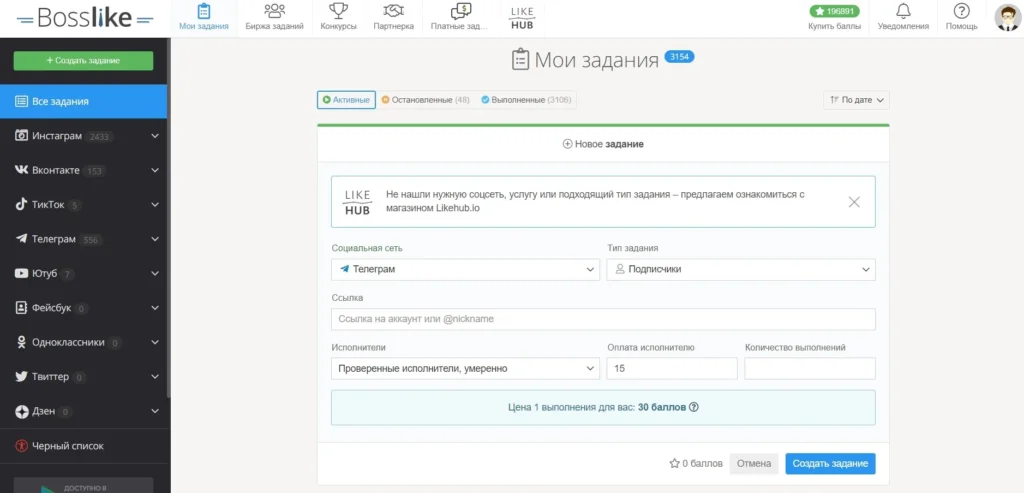Expand the Телеграм sidebar chevron
This screenshot has height=493, width=1024.
(155, 239)
